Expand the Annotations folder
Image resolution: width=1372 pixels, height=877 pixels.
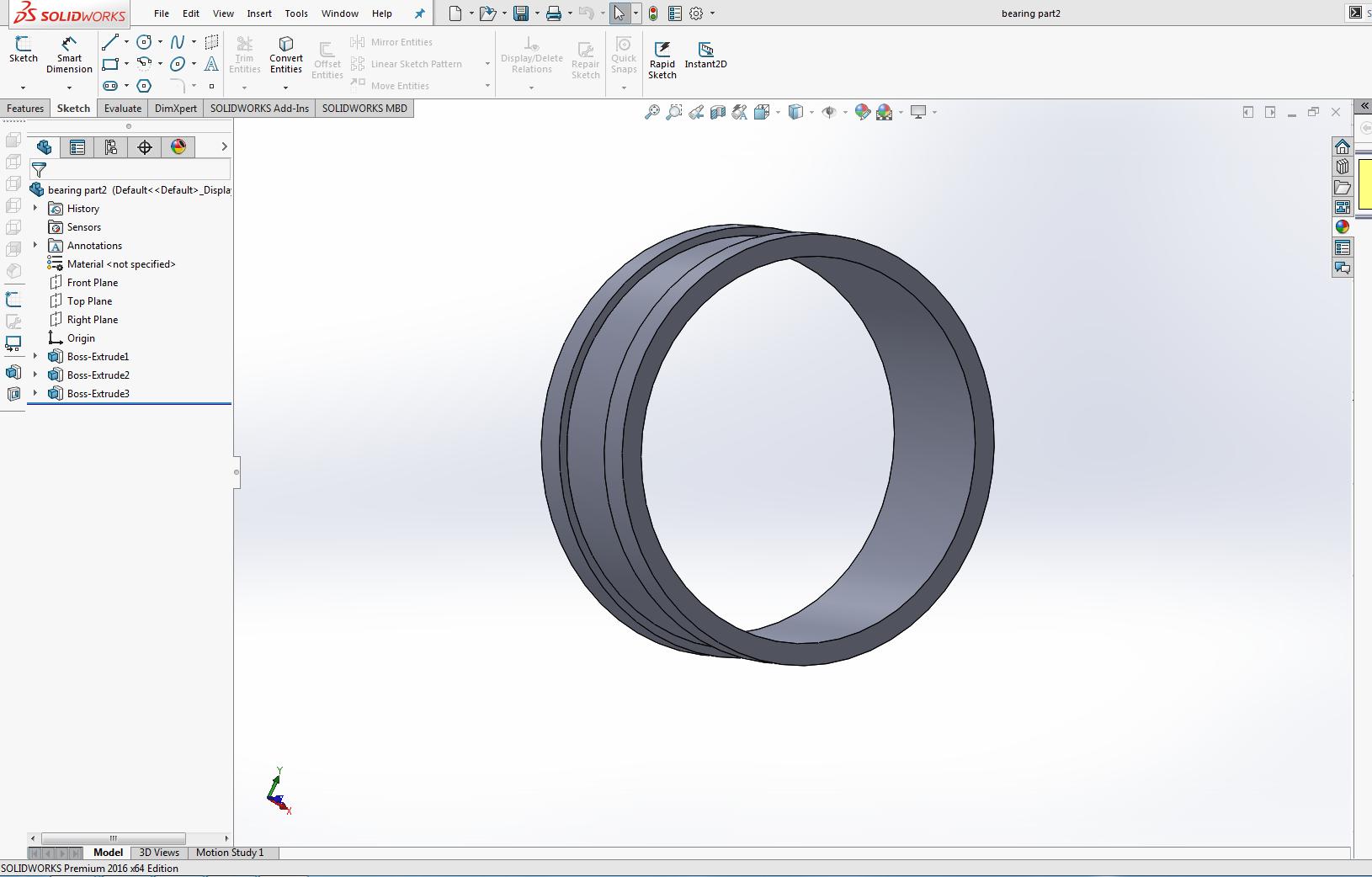(x=35, y=246)
